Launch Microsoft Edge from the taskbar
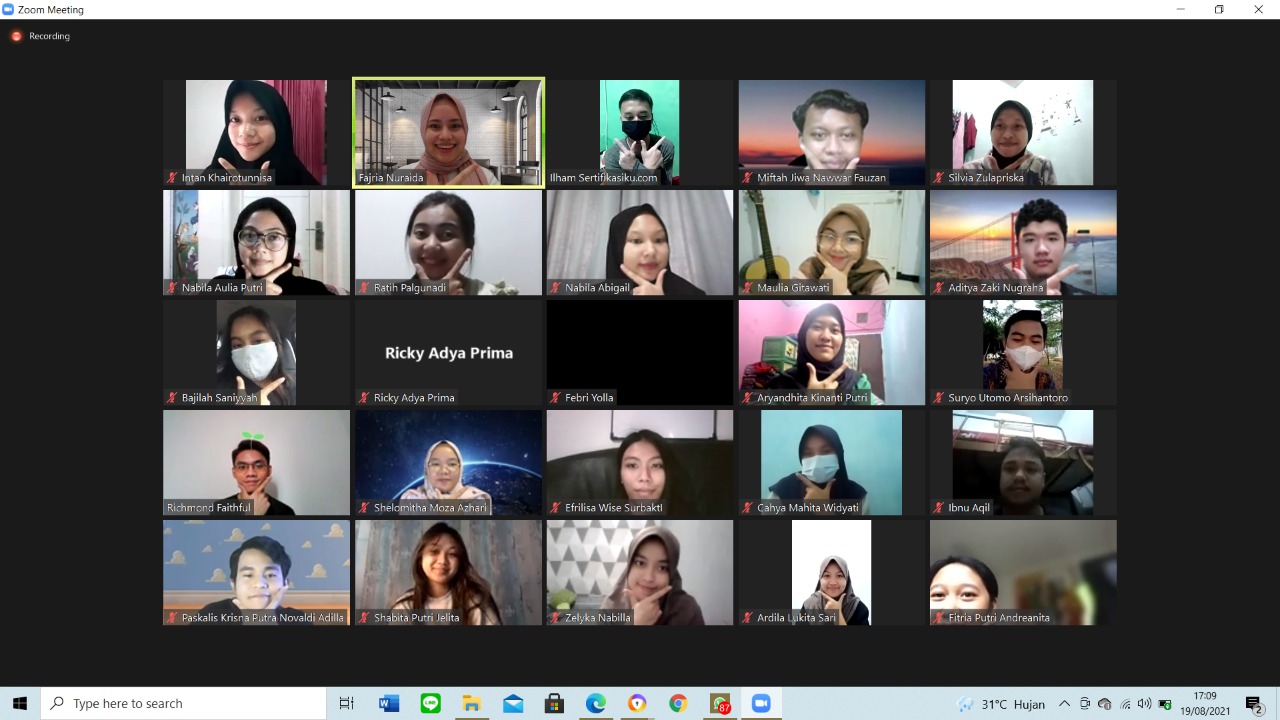This screenshot has width=1280, height=720. tap(596, 704)
